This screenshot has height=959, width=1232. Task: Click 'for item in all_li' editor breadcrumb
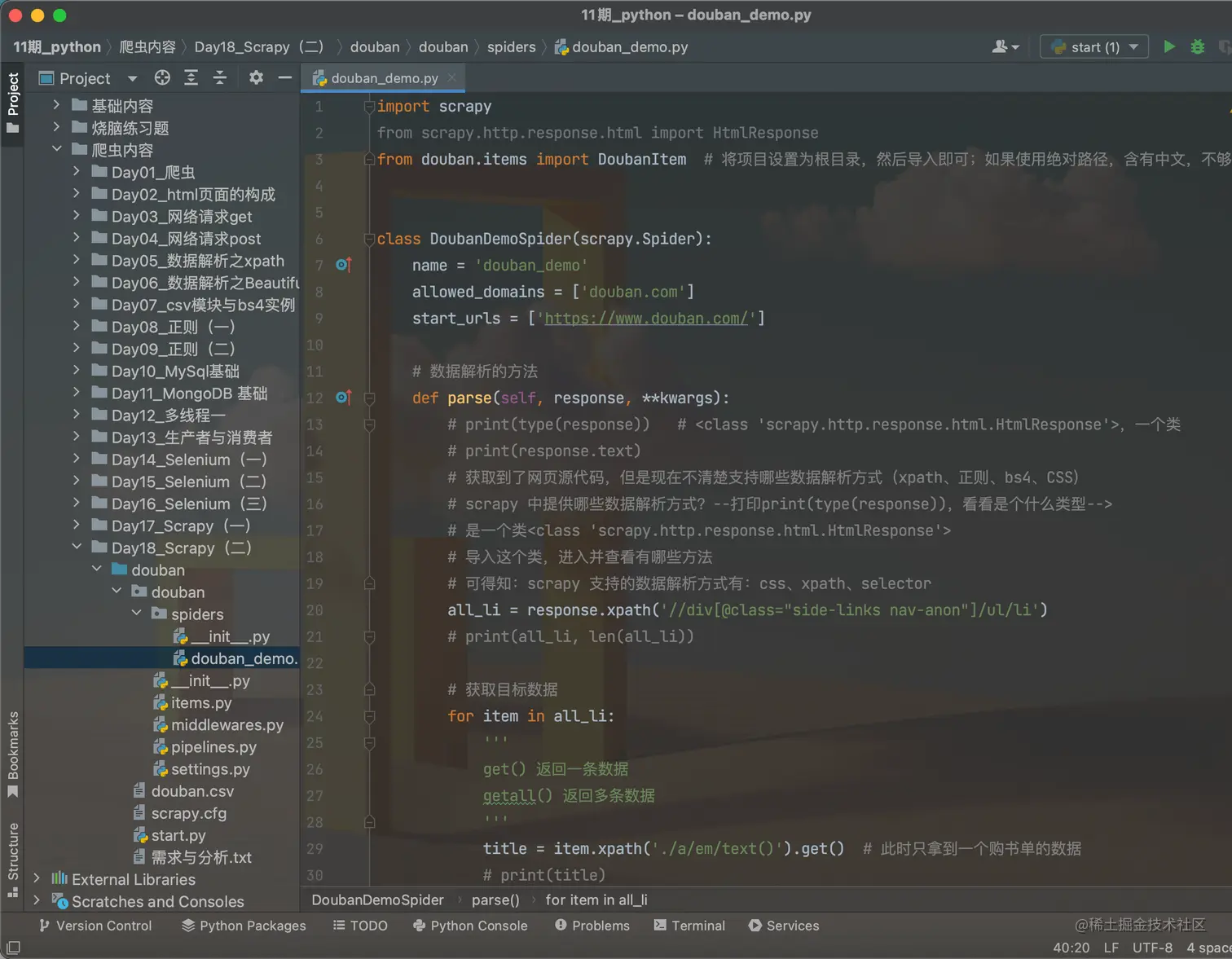[x=596, y=900]
